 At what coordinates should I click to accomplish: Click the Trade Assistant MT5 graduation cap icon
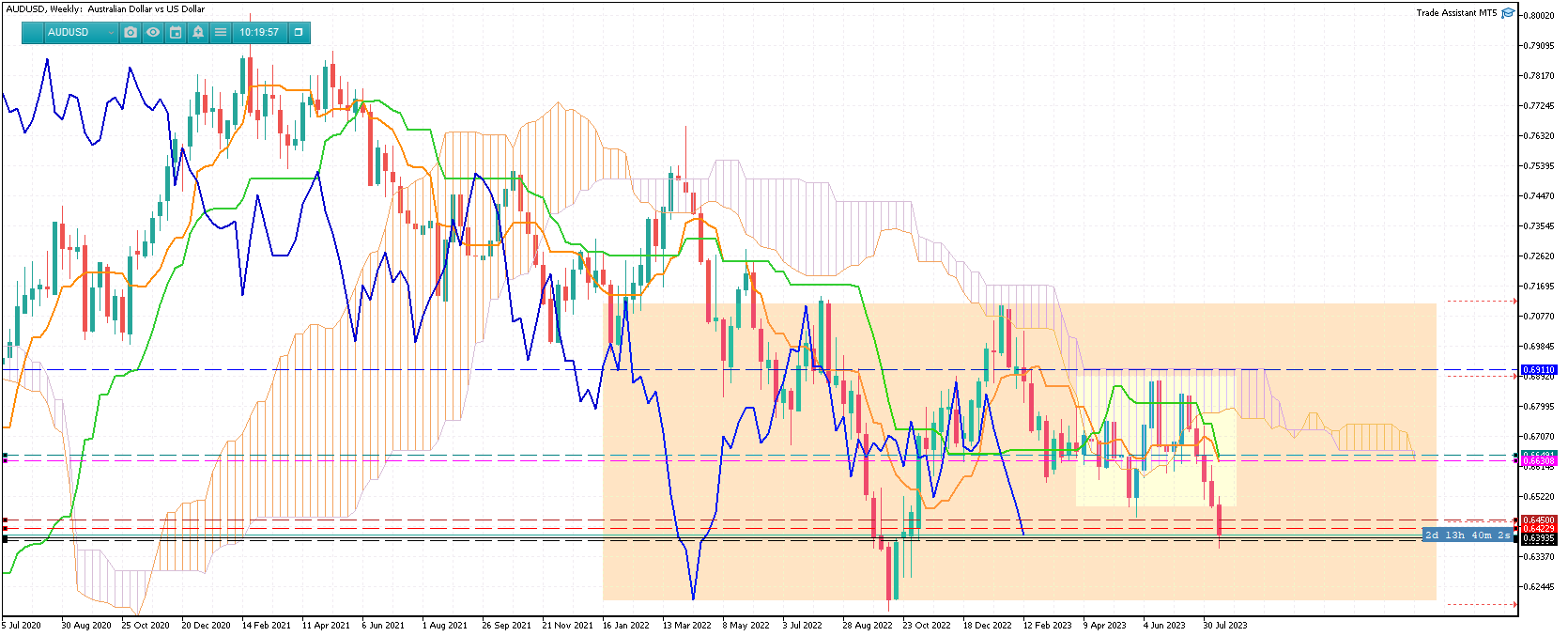tap(1508, 13)
